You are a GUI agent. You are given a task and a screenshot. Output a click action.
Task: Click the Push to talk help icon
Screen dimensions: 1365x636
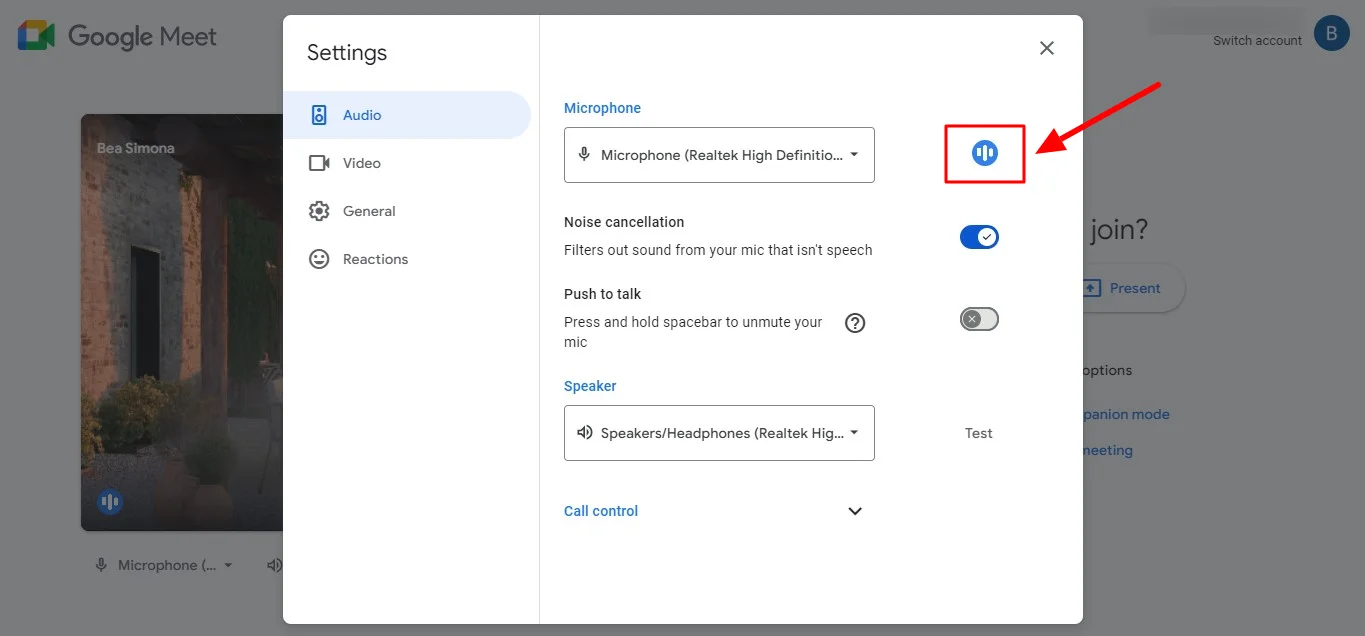coord(855,323)
